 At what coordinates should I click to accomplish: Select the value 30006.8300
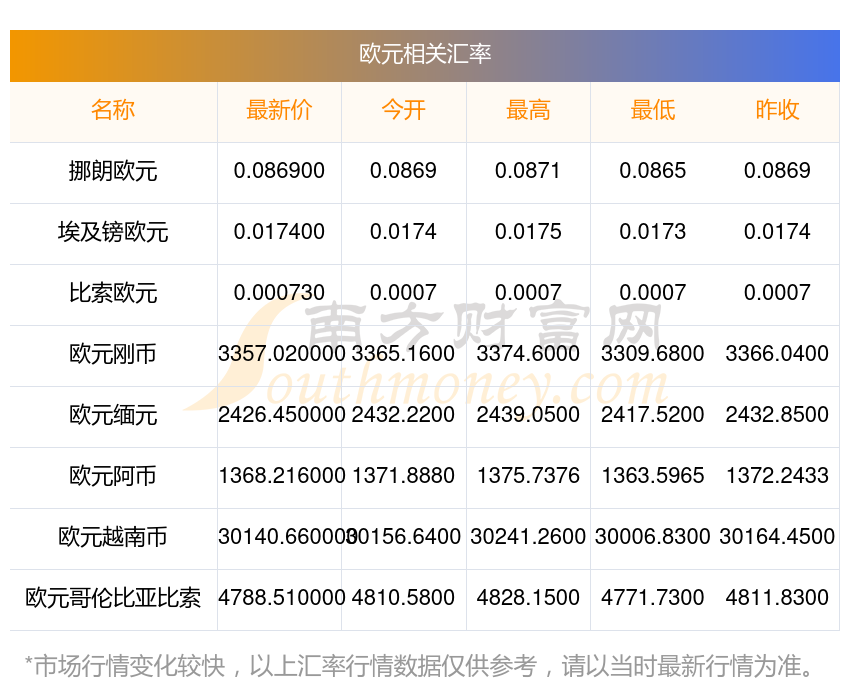click(x=653, y=537)
